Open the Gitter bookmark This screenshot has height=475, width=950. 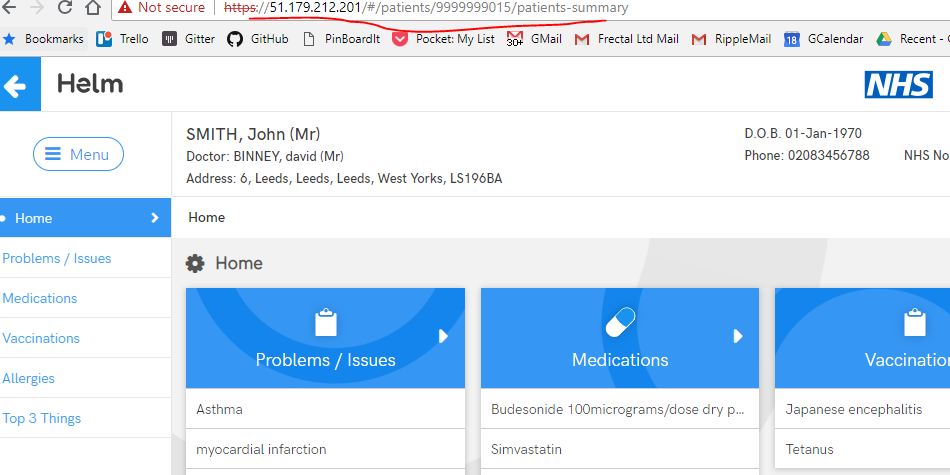click(x=188, y=39)
